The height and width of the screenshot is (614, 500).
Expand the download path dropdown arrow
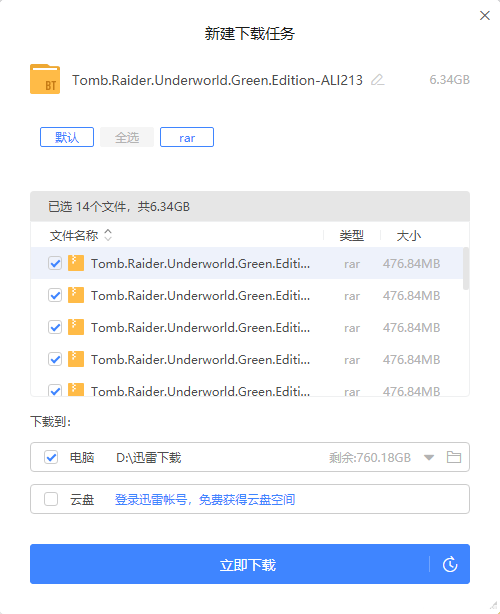(429, 457)
